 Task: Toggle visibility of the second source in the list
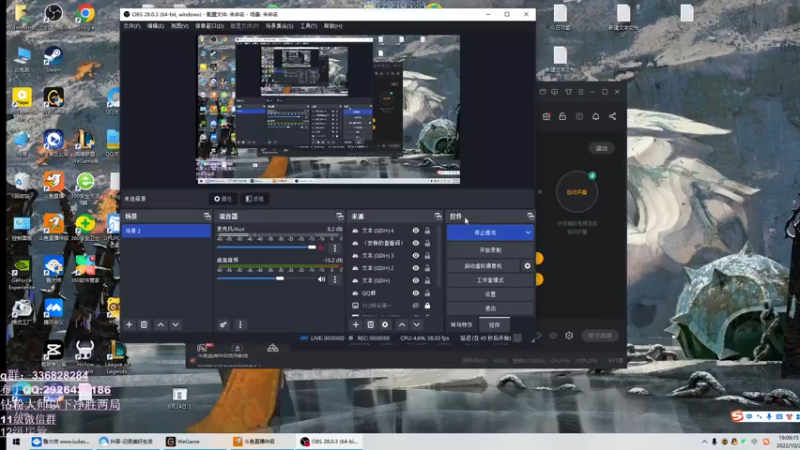click(416, 243)
